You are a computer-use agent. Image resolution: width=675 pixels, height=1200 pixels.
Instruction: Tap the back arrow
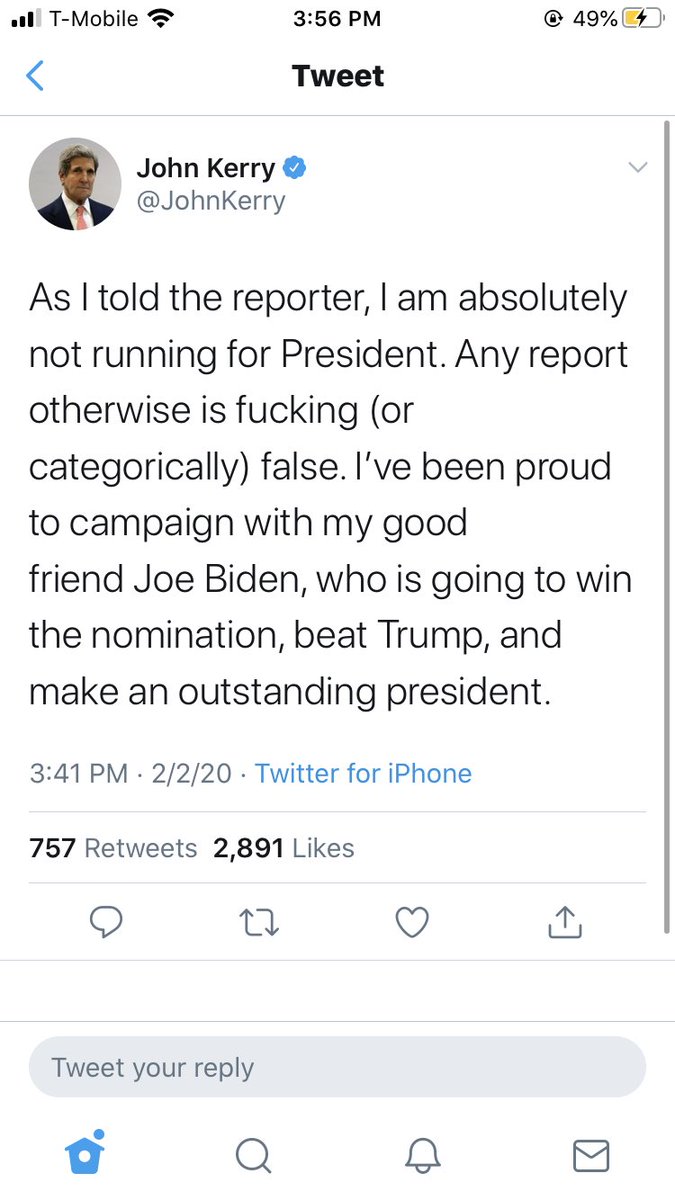pos(35,76)
